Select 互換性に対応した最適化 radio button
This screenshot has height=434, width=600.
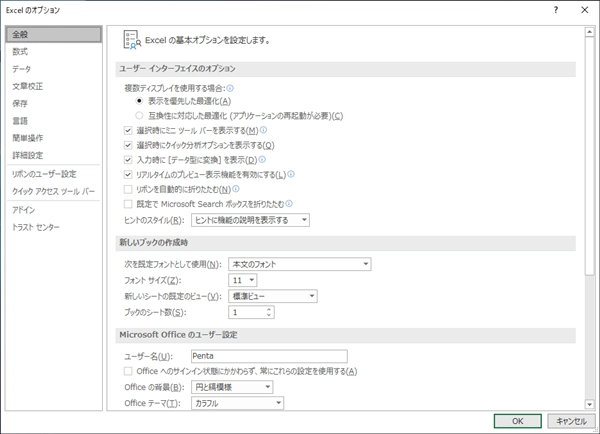(139, 116)
